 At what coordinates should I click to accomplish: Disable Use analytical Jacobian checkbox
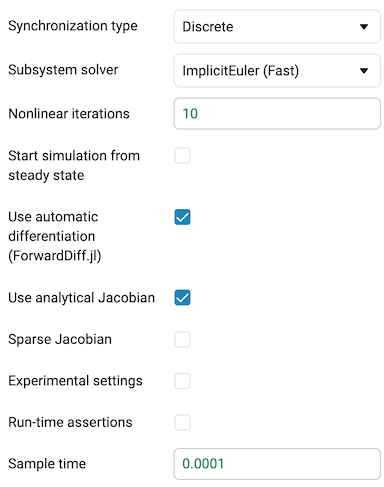coord(182,298)
